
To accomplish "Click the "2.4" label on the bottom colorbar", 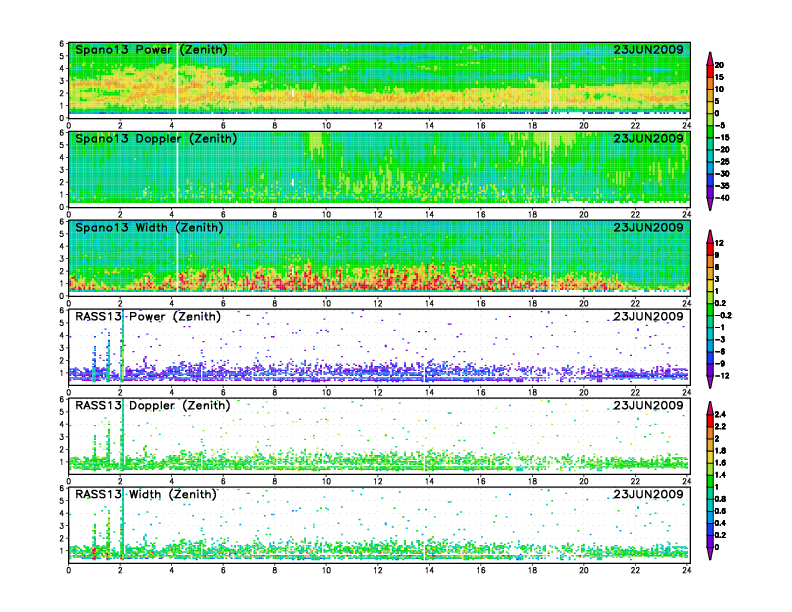I will point(720,415).
